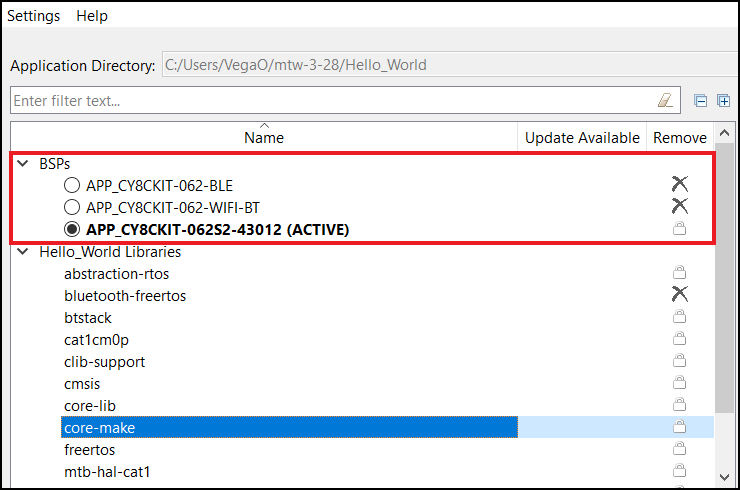Sort by the Name column header

[x=264, y=136]
